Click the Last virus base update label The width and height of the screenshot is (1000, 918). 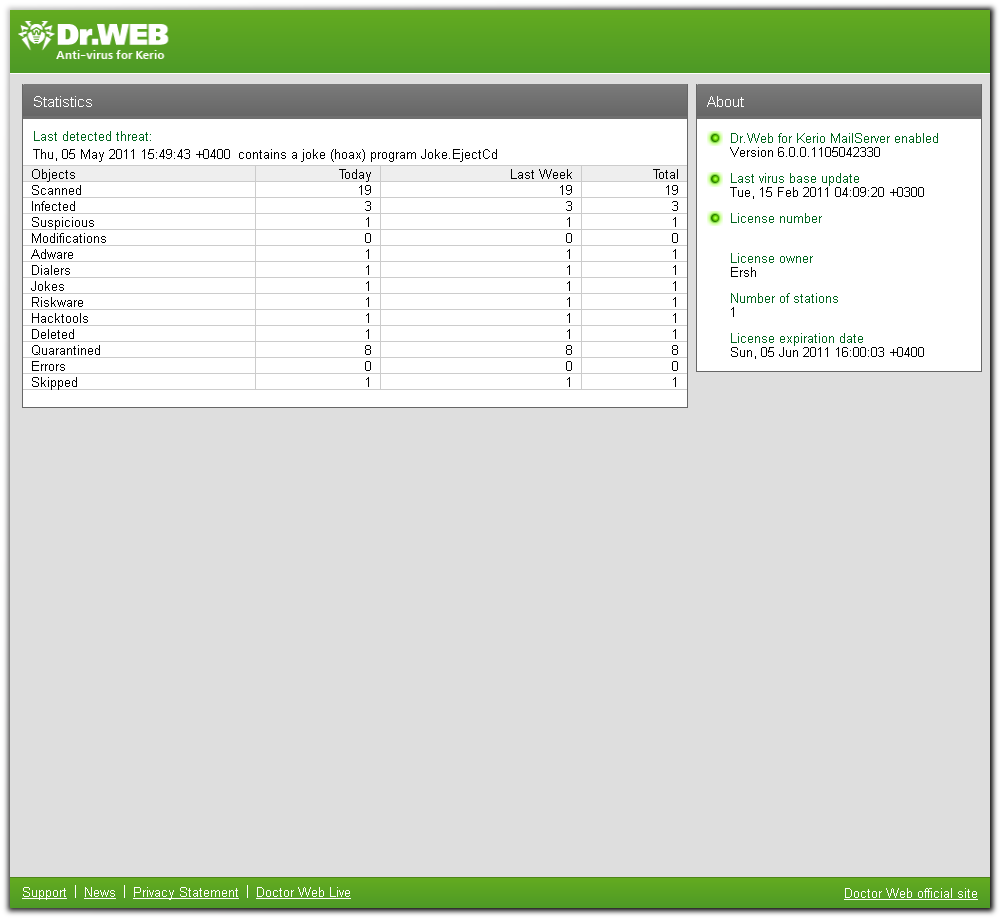795,179
